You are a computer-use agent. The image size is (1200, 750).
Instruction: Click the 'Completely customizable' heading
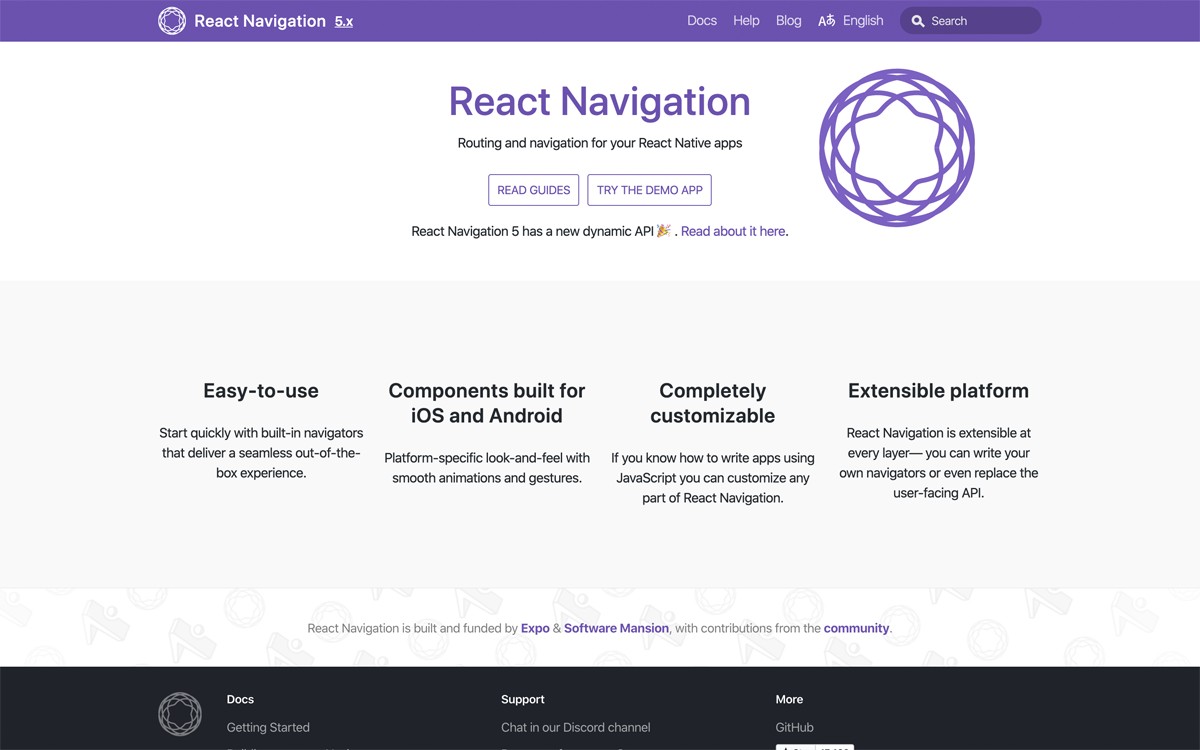pos(713,403)
